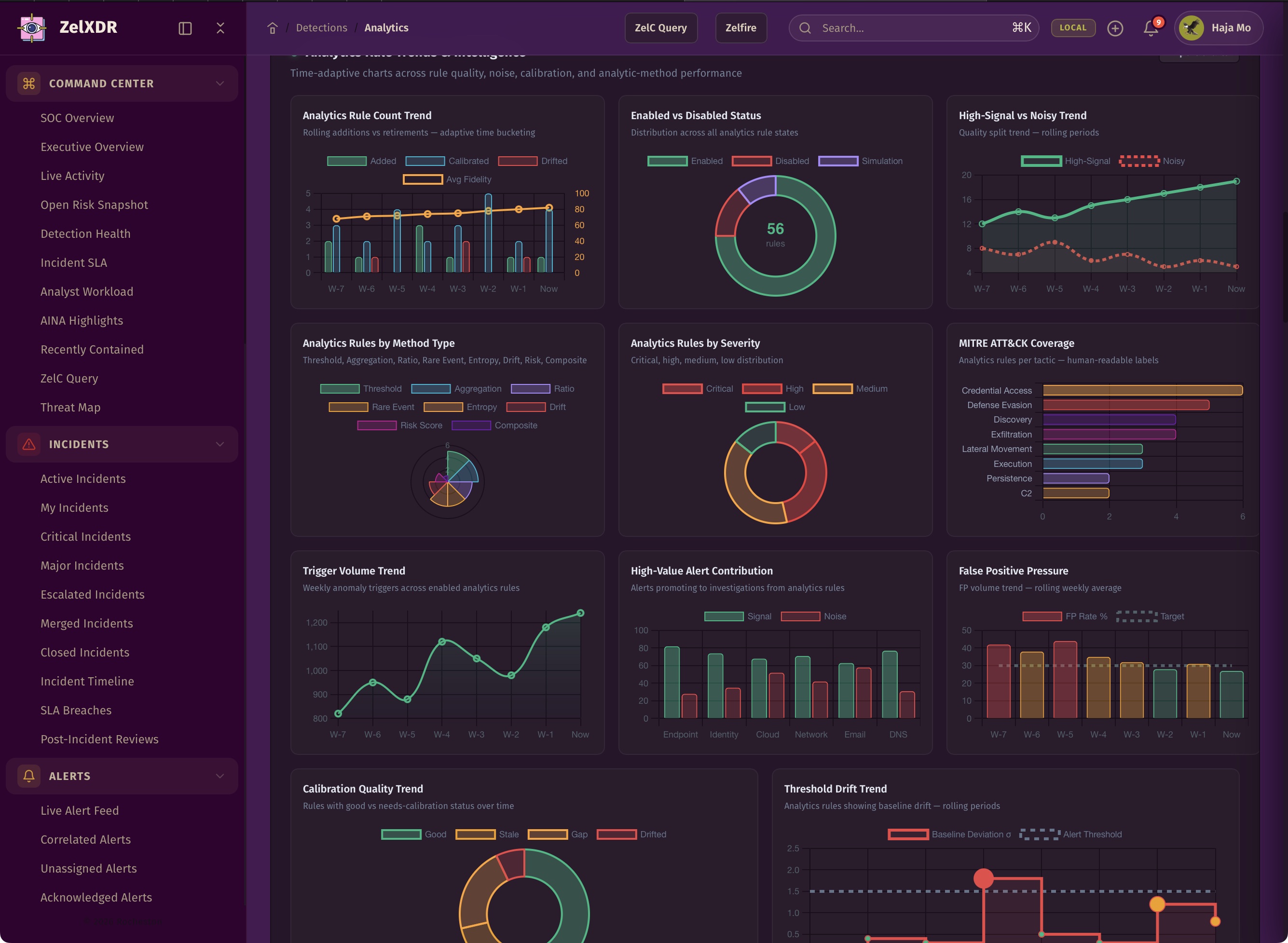1288x943 pixels.
Task: Select Critical Incidents menu item
Action: point(85,536)
